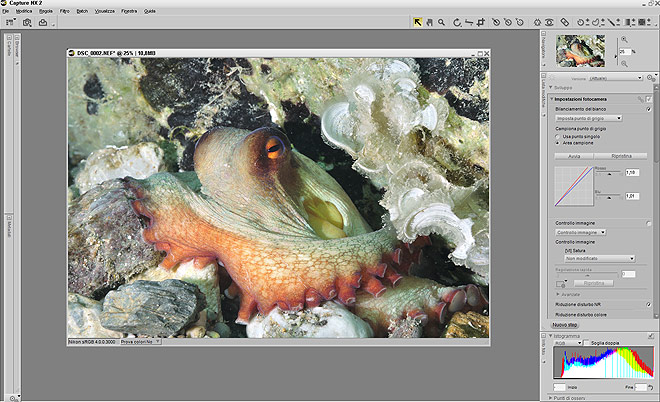This screenshot has height=402, width=660.
Task: Expand the Avanzate section
Action: 558,295
